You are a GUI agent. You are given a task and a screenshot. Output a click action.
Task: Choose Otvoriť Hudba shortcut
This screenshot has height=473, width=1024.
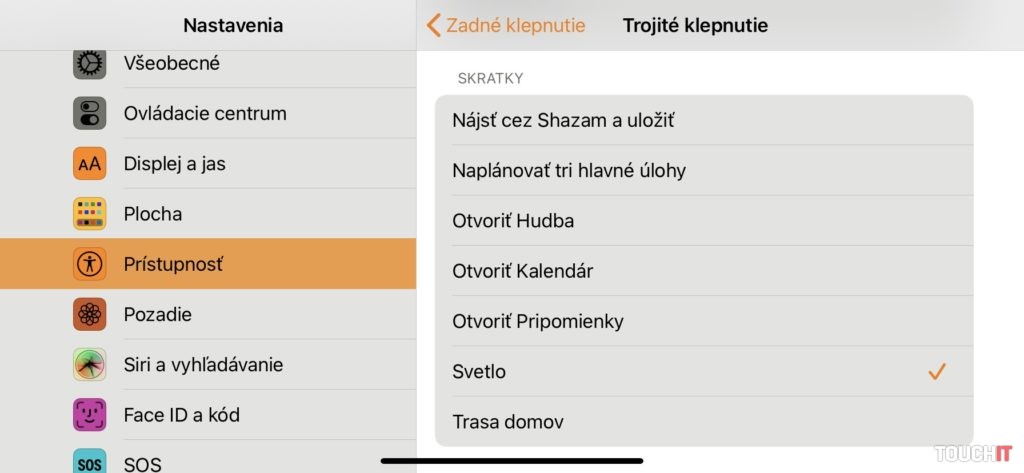click(x=513, y=221)
